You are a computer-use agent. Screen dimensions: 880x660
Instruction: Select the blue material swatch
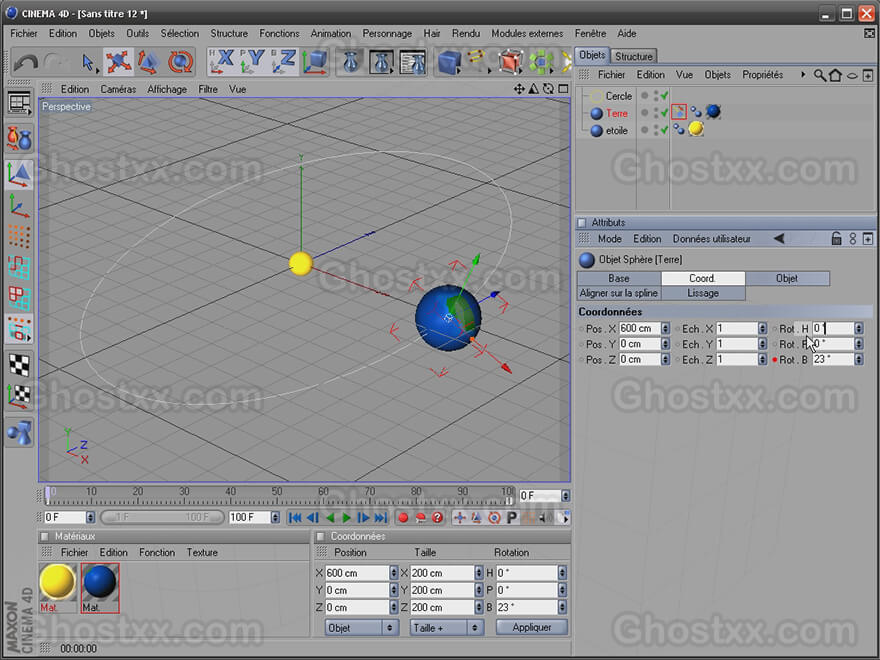[100, 582]
